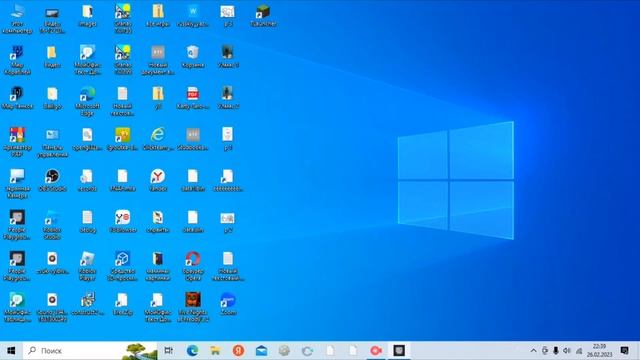640x360 pixels.
Task: Open the Yandex desktop shortcut
Action: tap(158, 180)
